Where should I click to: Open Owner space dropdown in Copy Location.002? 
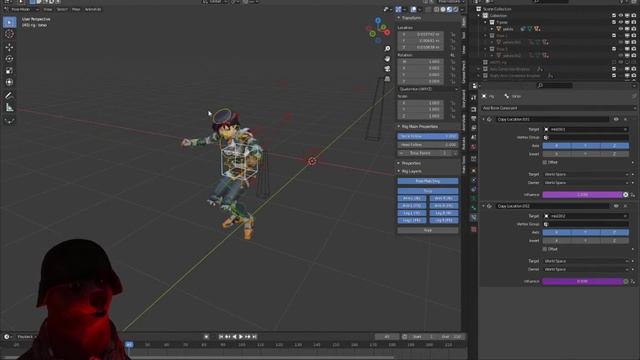point(586,269)
